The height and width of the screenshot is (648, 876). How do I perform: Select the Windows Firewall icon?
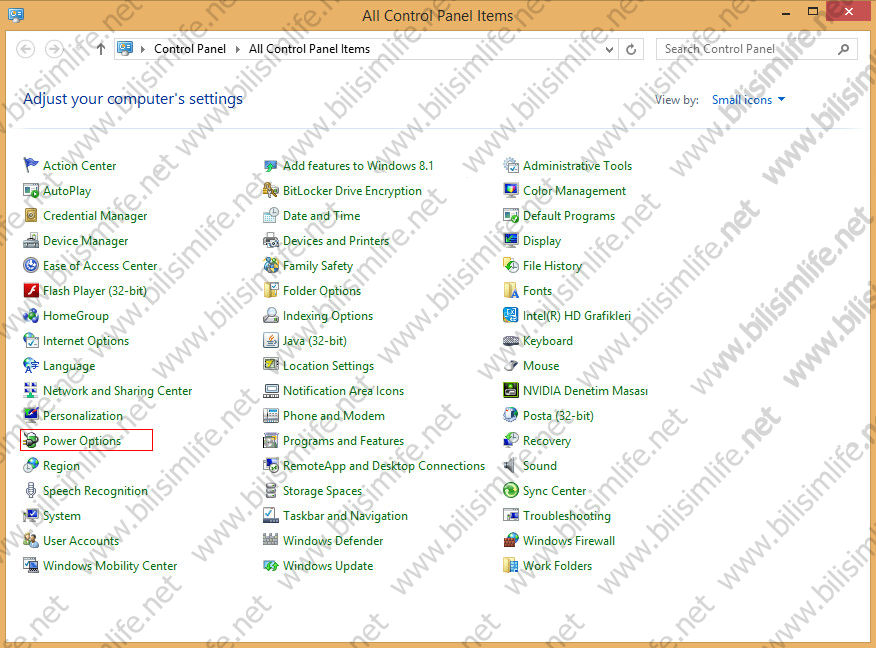511,541
